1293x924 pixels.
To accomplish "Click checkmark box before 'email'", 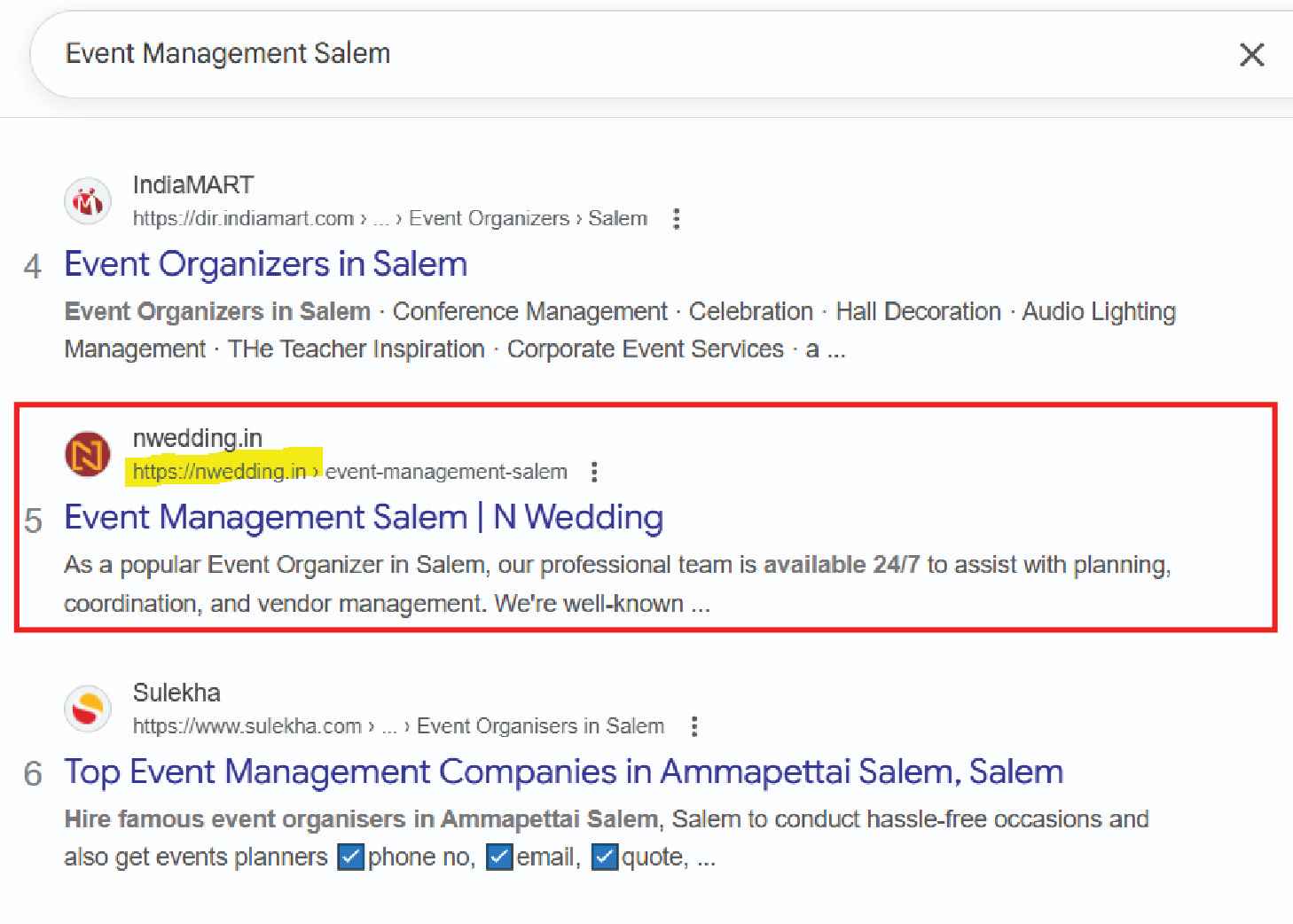I will 500,857.
